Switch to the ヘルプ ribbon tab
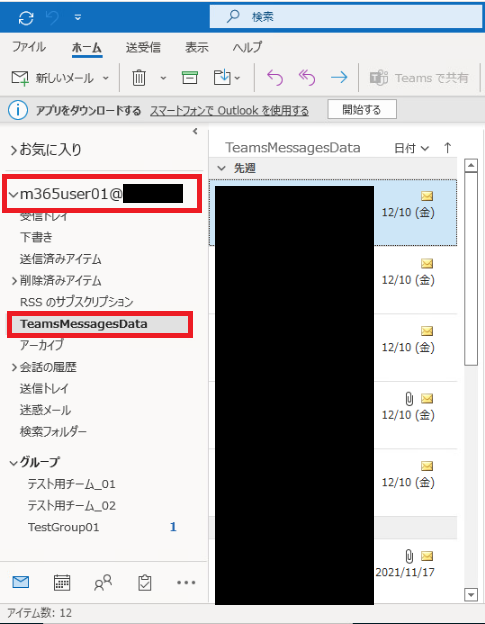 tap(247, 47)
